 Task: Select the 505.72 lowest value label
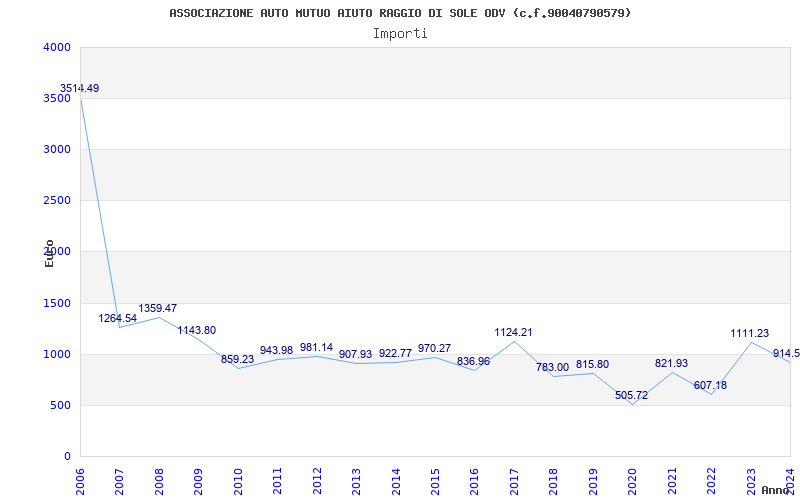[x=632, y=396]
